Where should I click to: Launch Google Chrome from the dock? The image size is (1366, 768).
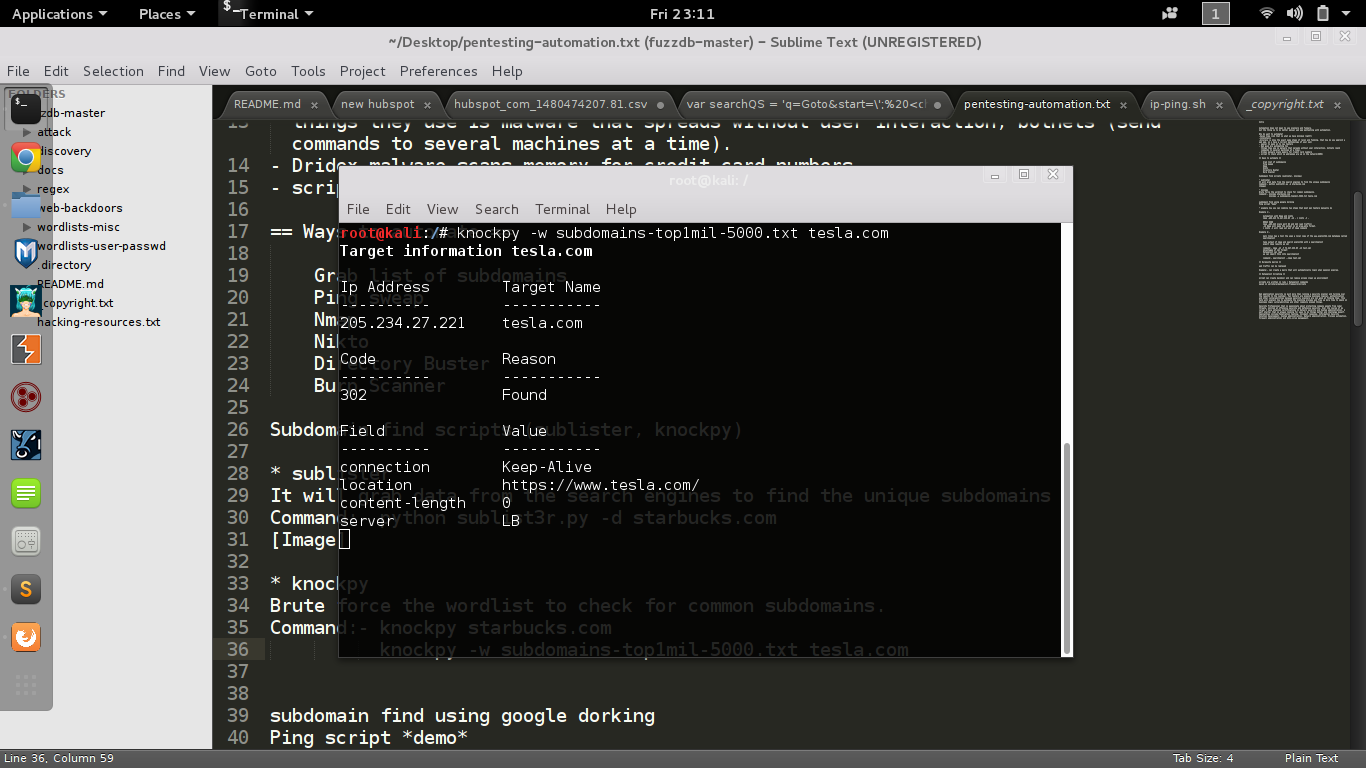coord(26,157)
